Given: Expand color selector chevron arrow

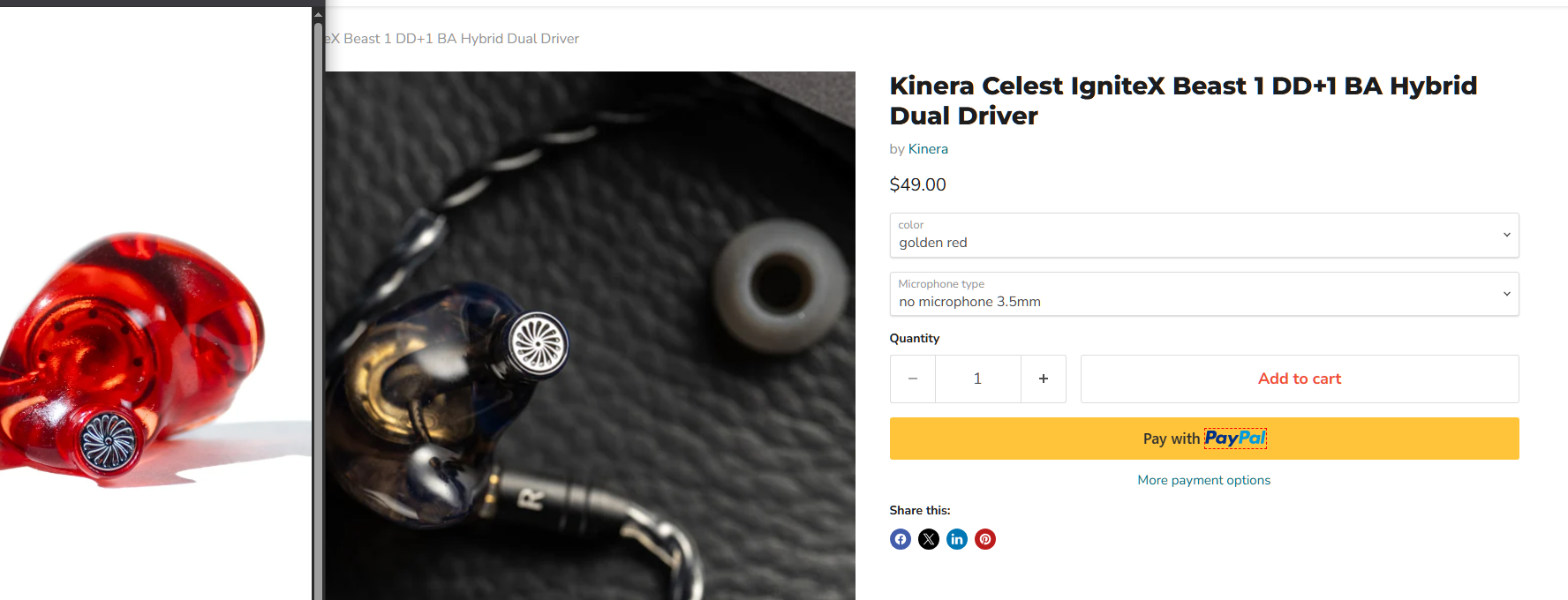Looking at the screenshot, I should 1506,235.
